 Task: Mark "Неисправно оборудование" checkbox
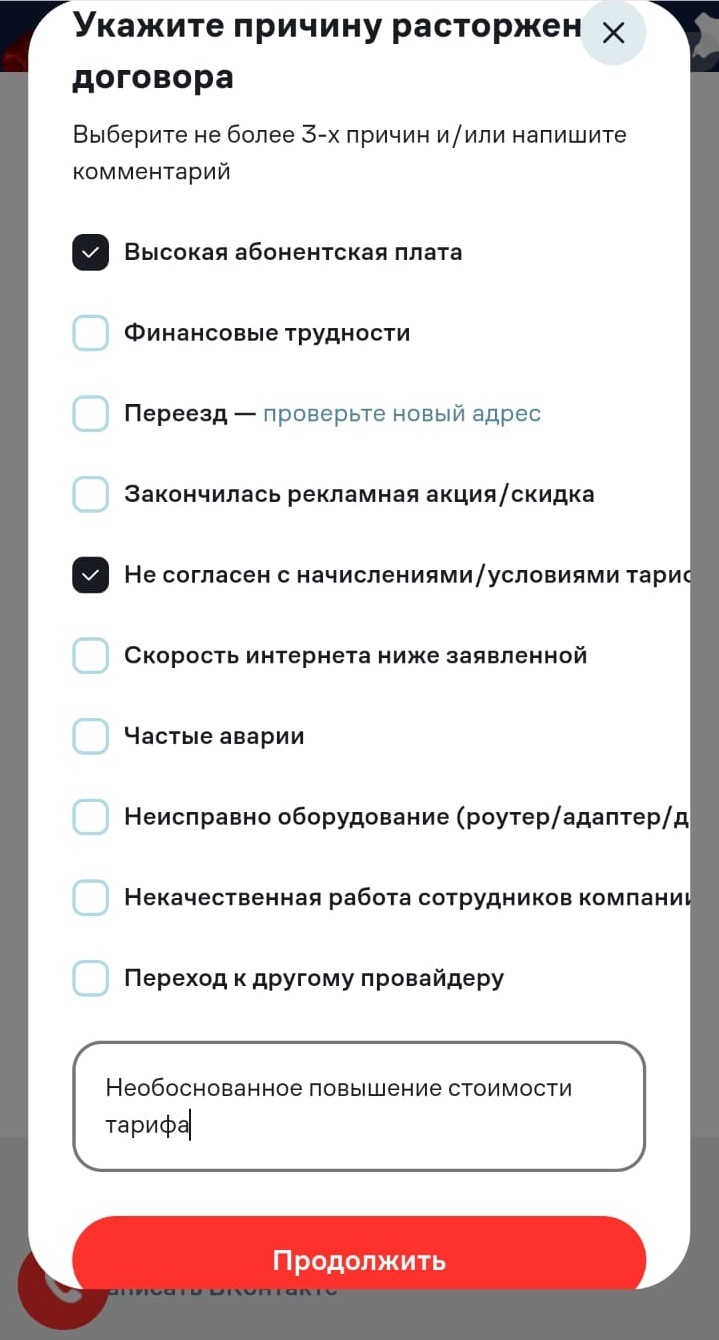[90, 817]
